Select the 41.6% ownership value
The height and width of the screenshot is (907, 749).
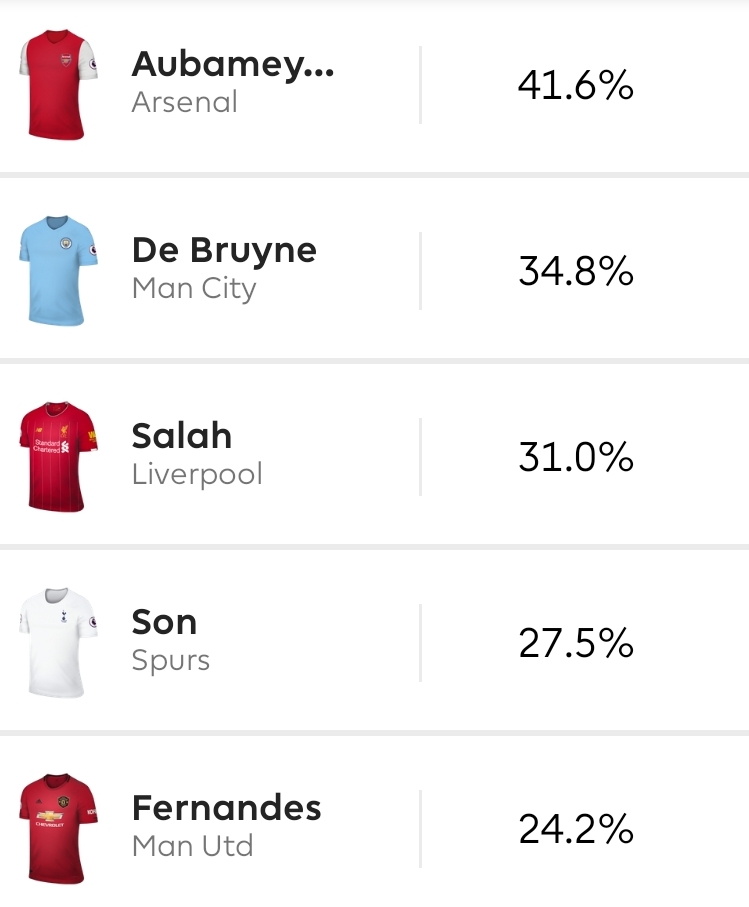coord(575,86)
